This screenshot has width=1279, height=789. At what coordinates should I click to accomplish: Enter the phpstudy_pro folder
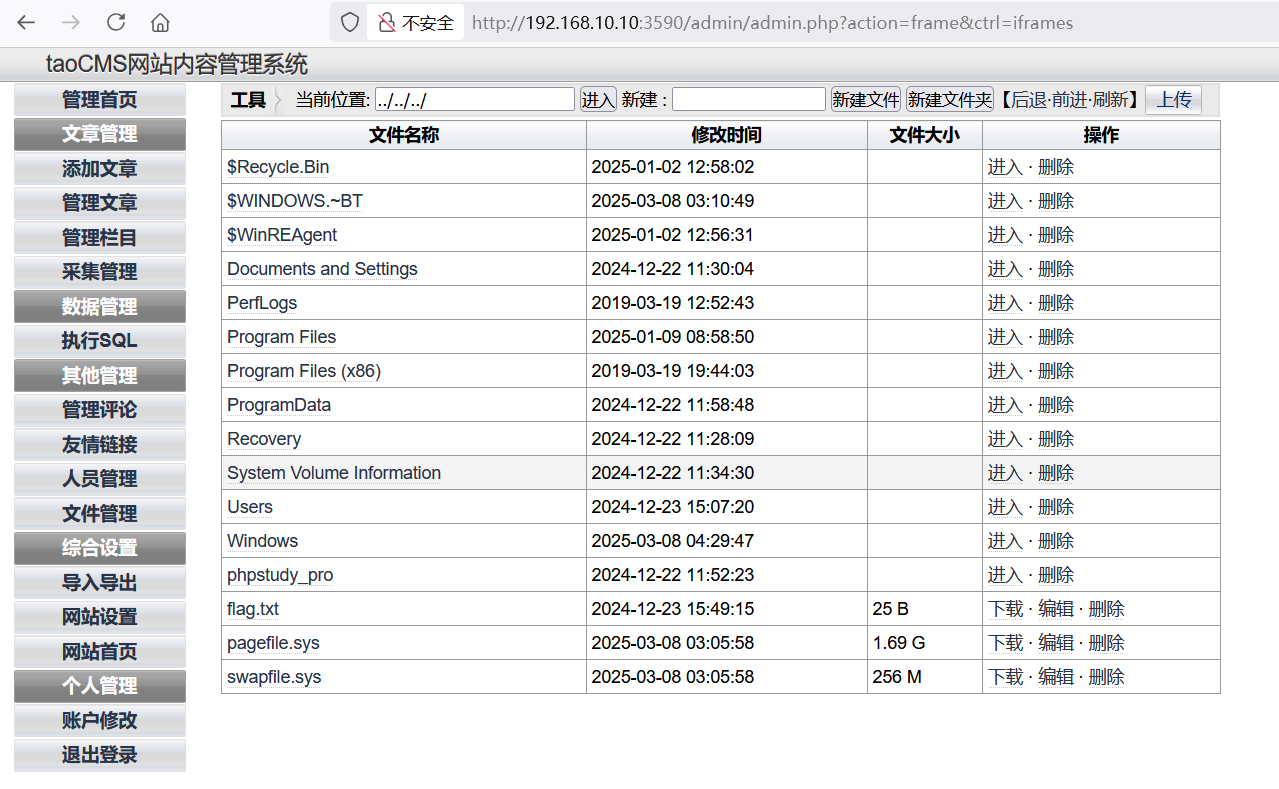pyautogui.click(x=1005, y=575)
